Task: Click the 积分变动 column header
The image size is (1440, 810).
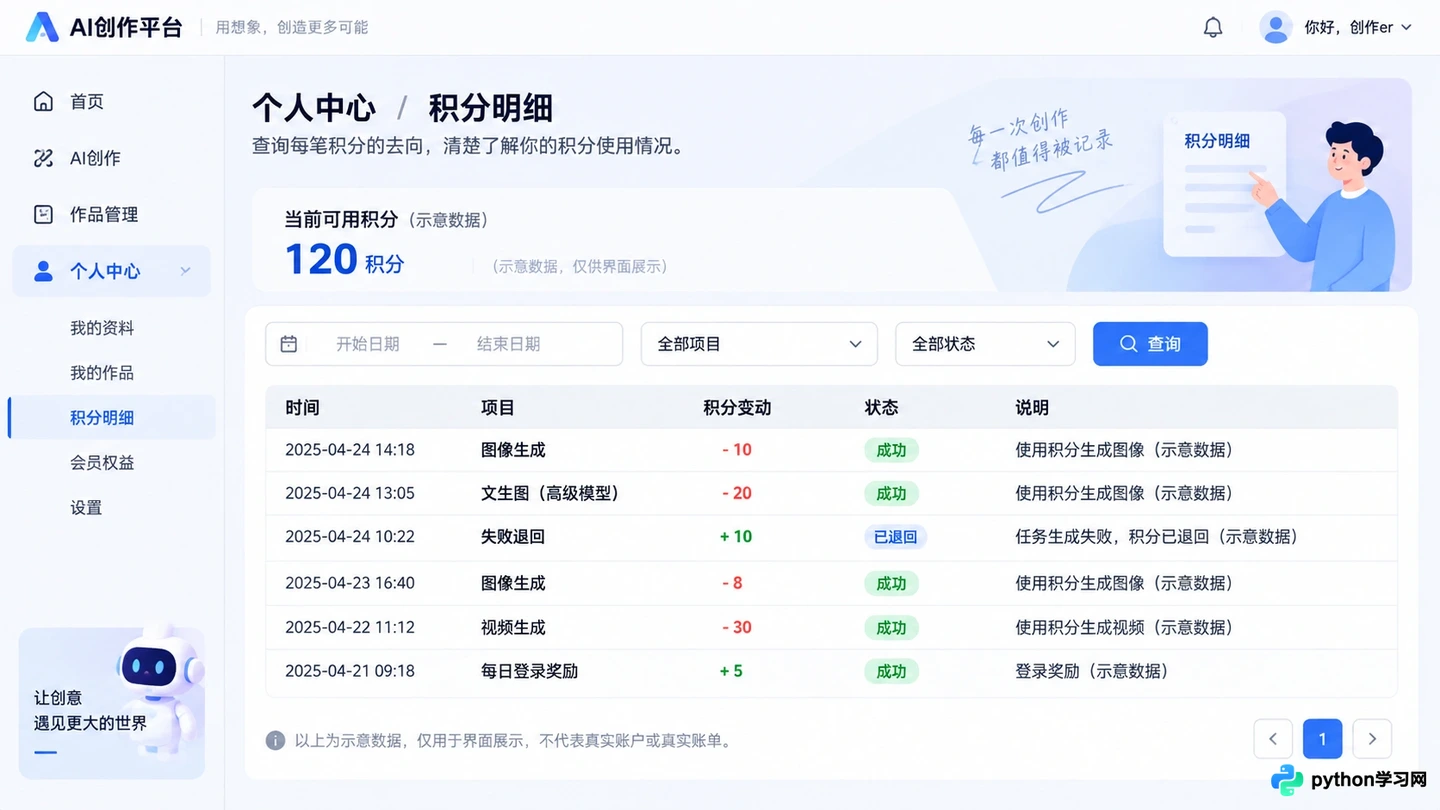Action: click(737, 407)
